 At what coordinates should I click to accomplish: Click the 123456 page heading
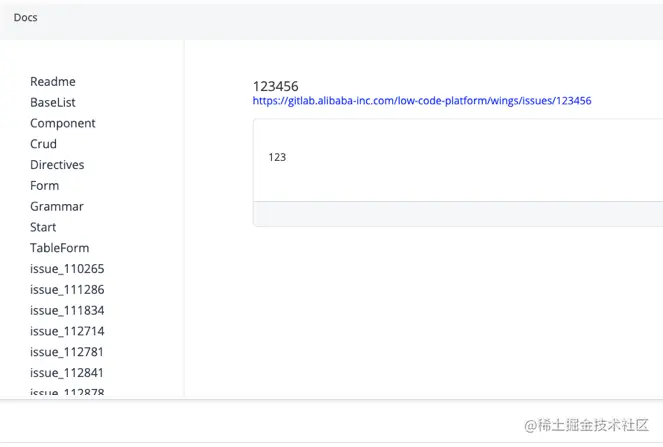coord(276,86)
